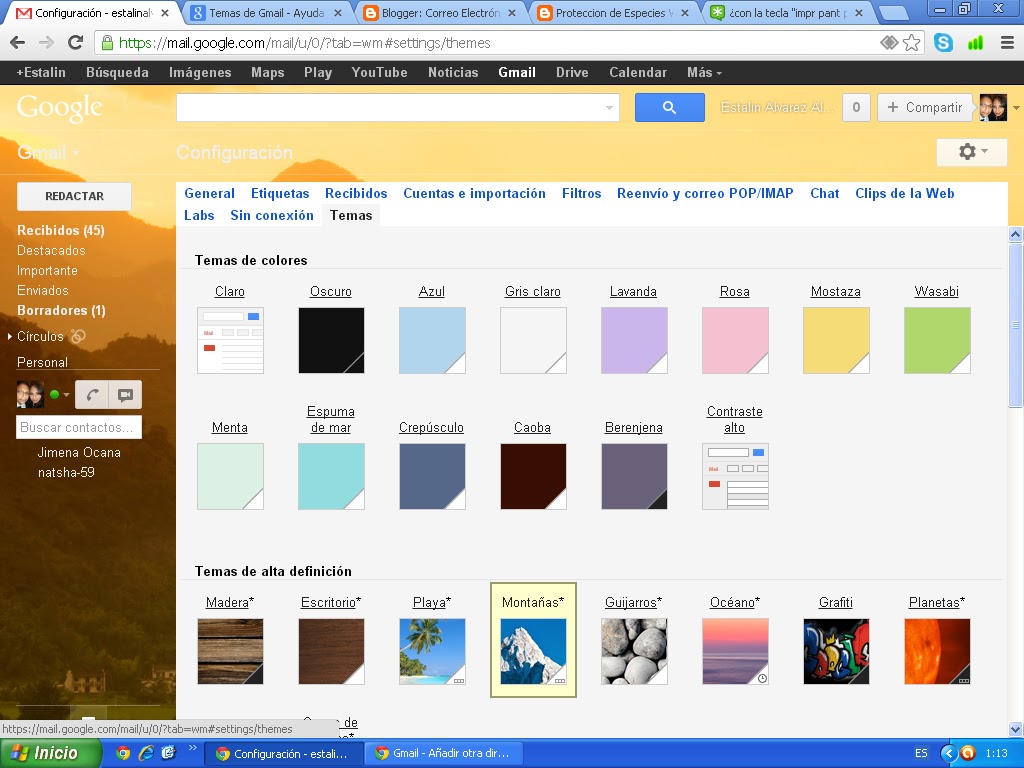Open search options dropdown arrow
The image size is (1024, 768).
tap(609, 107)
